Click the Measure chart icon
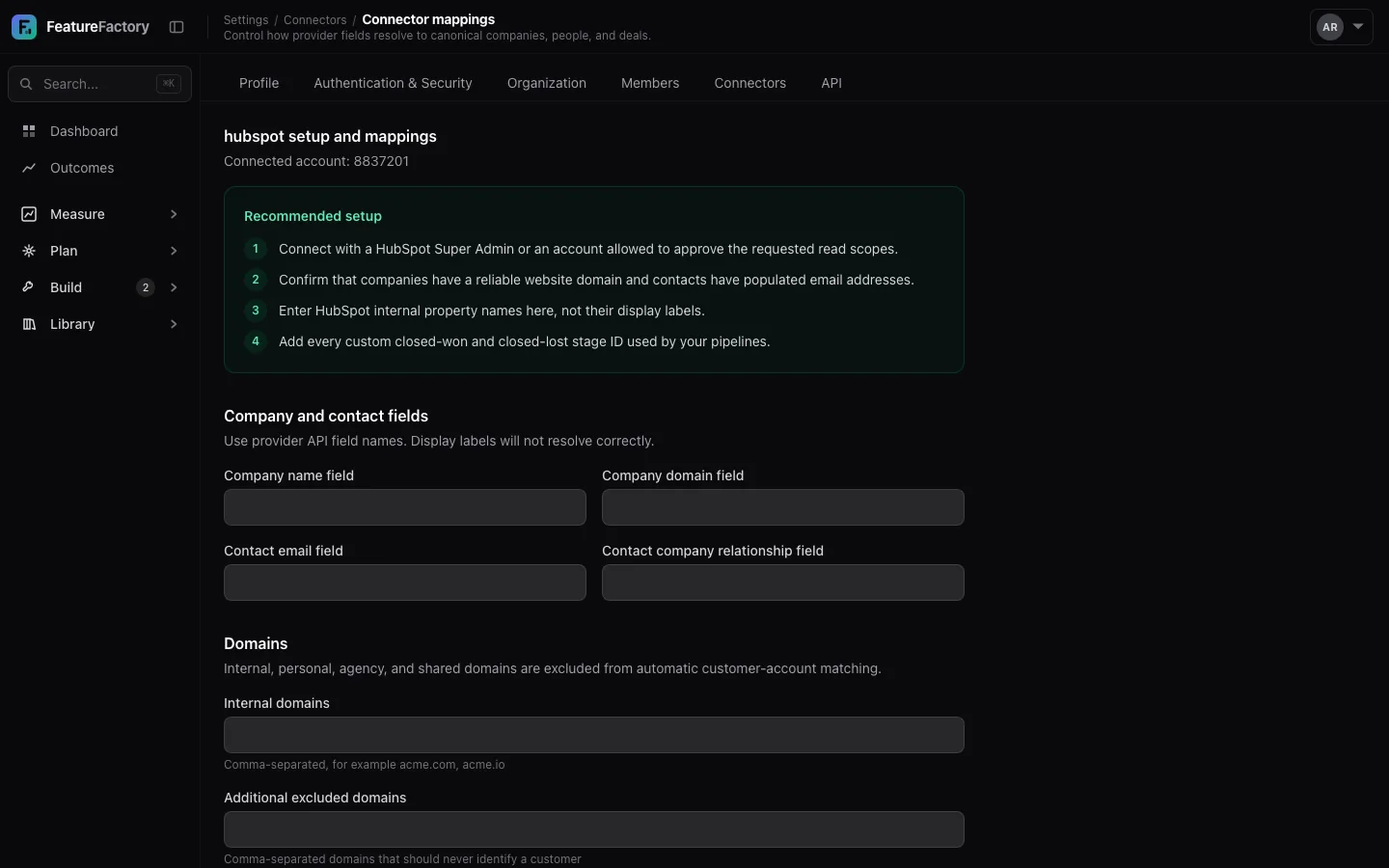The image size is (1389, 868). [x=29, y=214]
